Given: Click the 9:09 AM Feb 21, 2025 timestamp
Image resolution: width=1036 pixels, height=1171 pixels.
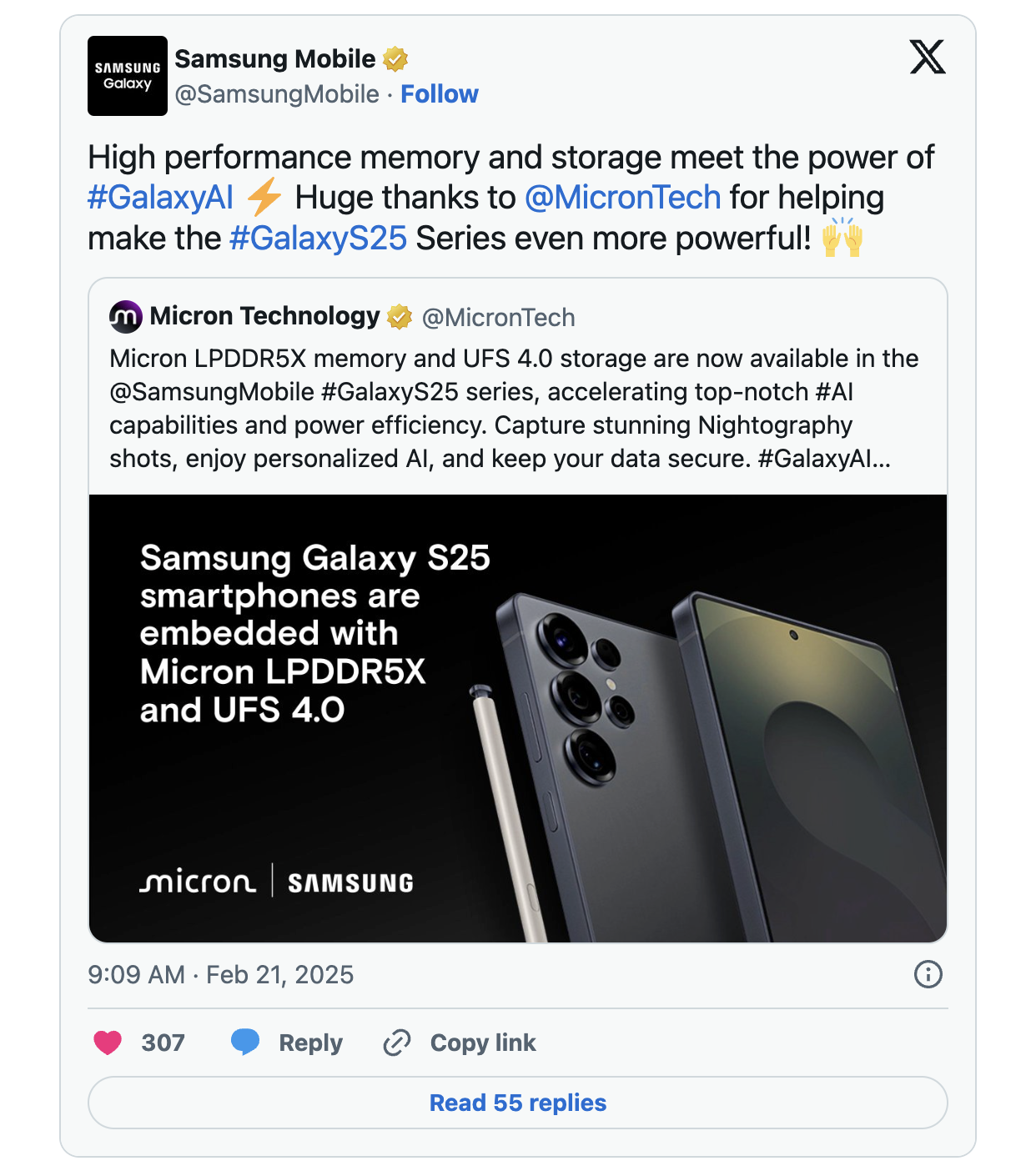Looking at the screenshot, I should coord(221,974).
